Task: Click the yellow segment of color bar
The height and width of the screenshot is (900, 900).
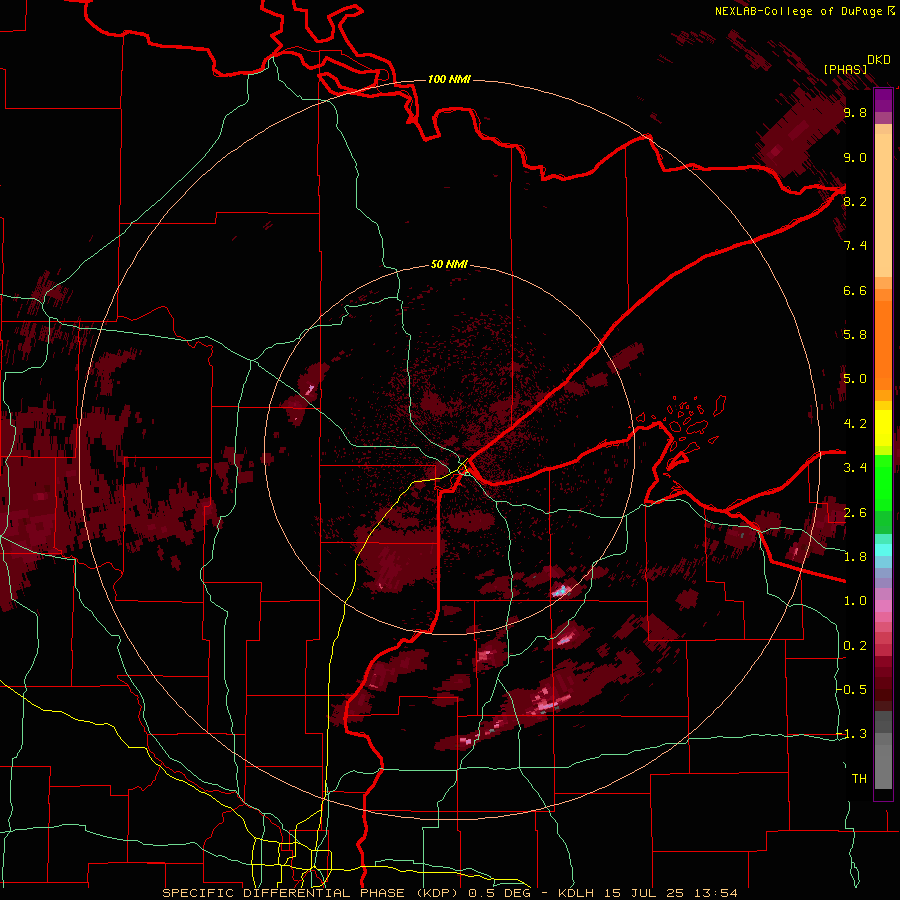Action: [x=883, y=428]
